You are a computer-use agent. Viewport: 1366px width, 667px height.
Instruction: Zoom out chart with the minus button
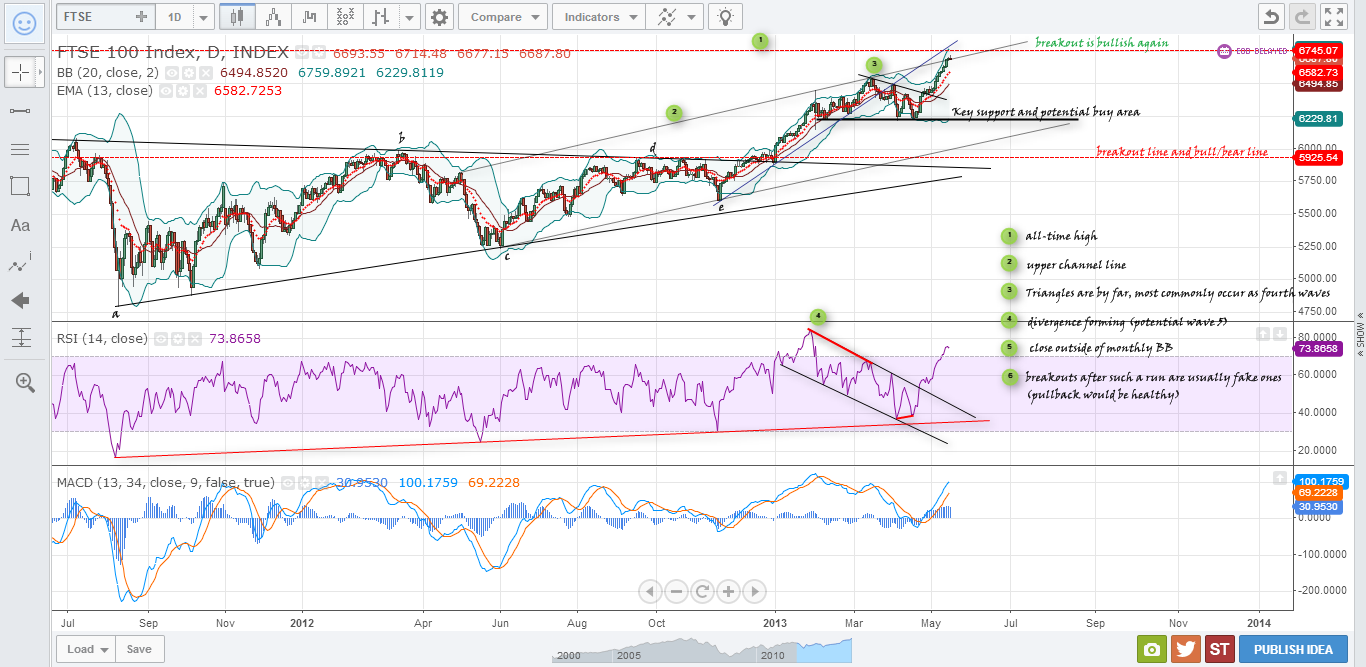[676, 591]
